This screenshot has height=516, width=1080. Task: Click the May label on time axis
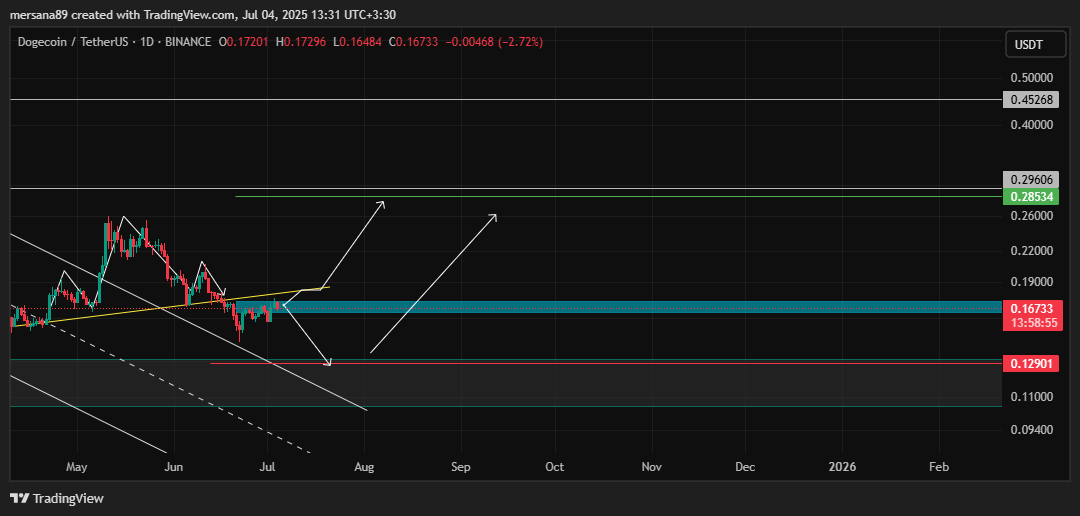76,467
